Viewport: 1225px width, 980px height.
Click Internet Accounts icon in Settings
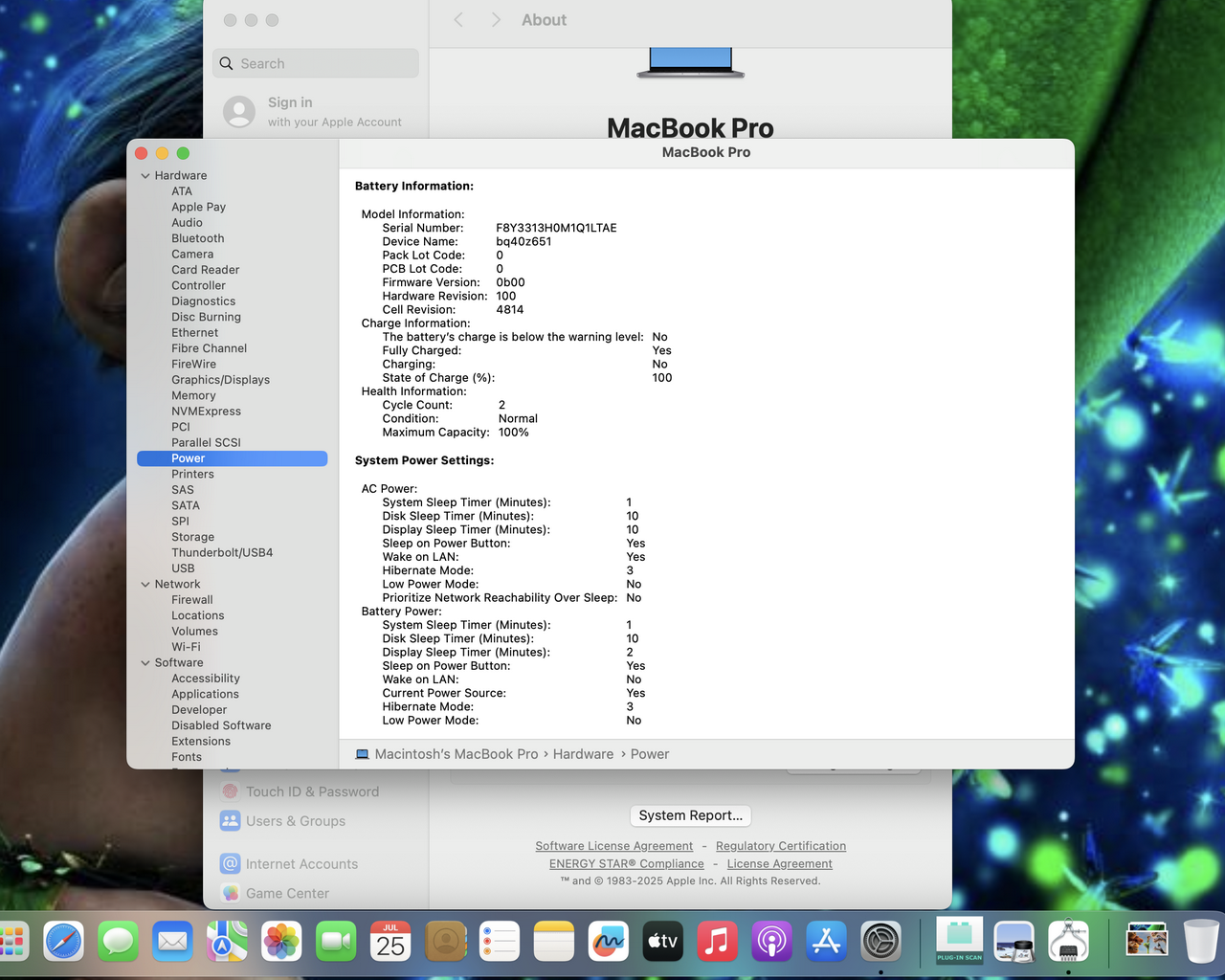coord(230,863)
